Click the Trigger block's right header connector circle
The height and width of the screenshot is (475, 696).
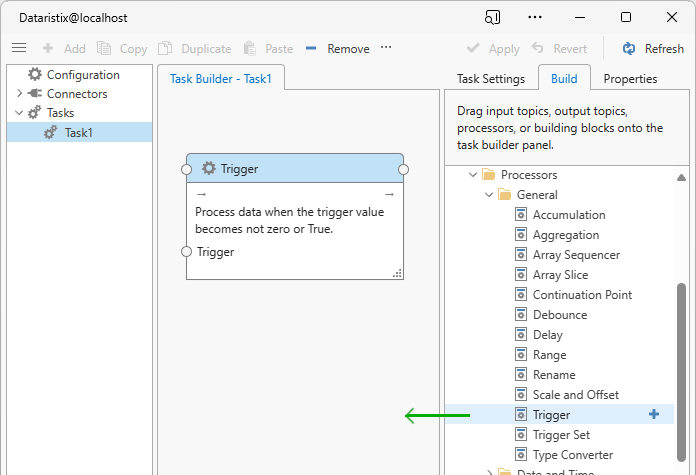click(x=404, y=169)
